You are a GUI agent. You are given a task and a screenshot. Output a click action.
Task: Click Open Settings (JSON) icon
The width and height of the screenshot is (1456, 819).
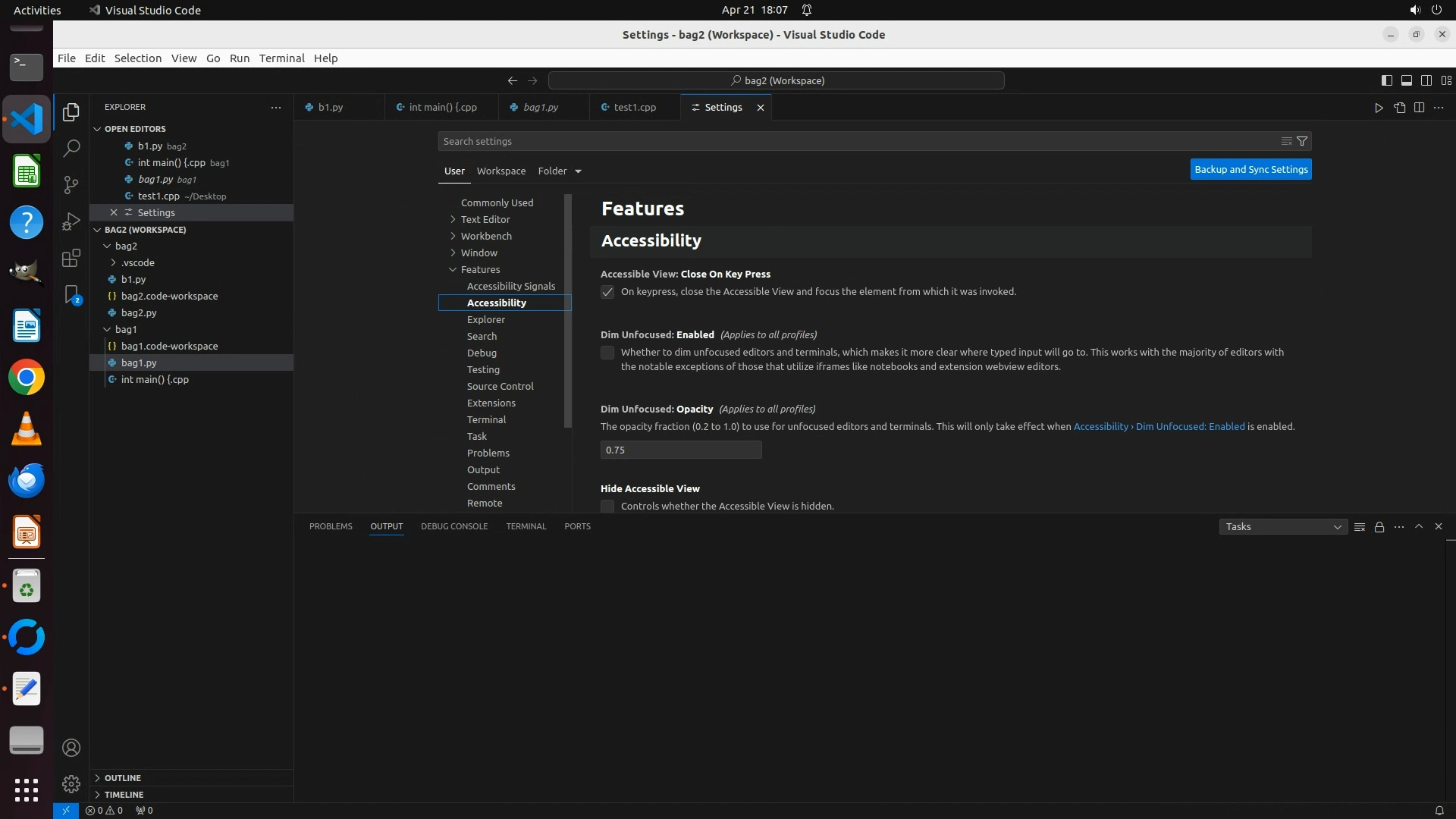[x=1399, y=108]
